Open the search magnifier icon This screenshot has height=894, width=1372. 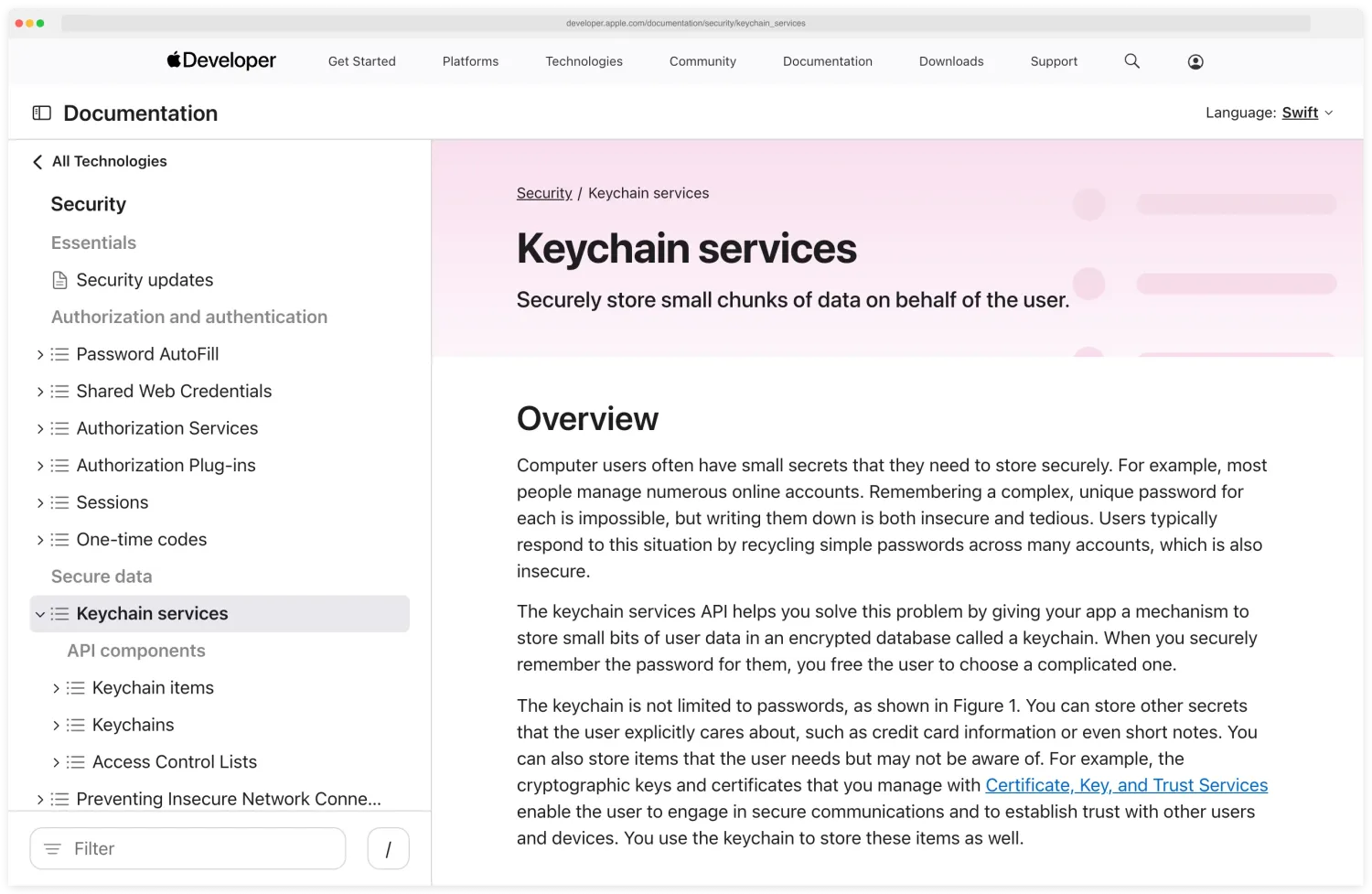pyautogui.click(x=1131, y=61)
